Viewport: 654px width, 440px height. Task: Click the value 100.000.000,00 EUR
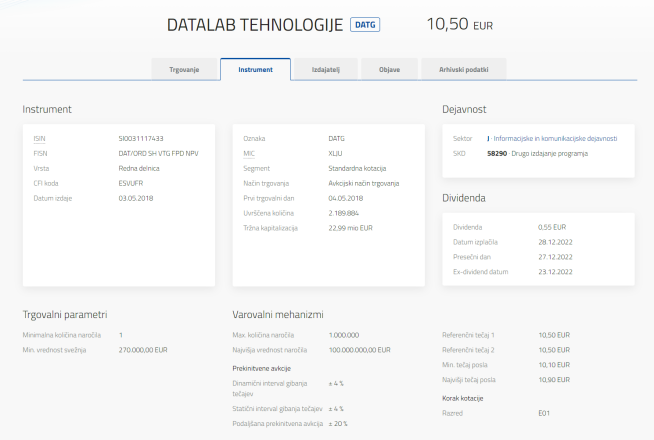pyautogui.click(x=360, y=350)
